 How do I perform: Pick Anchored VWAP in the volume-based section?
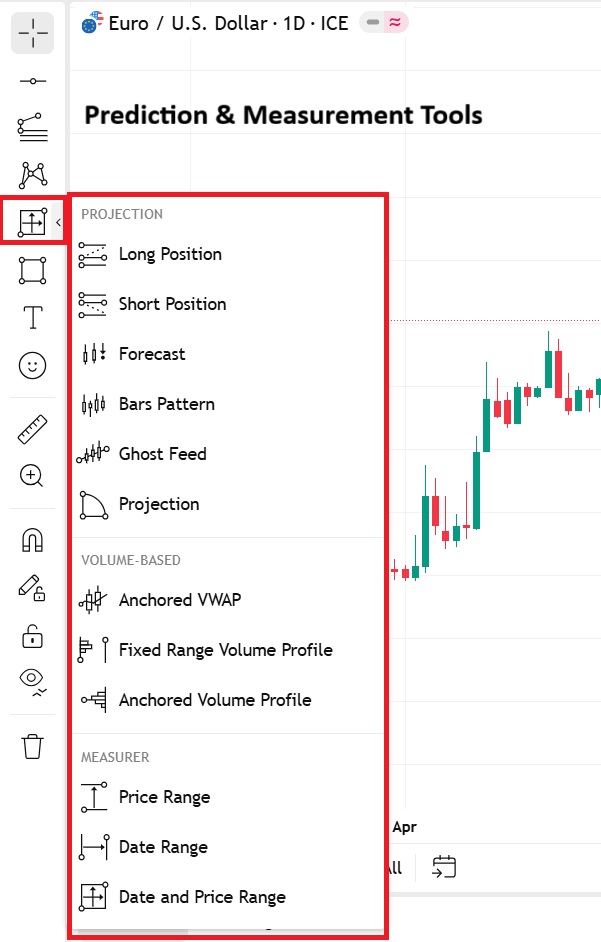coord(179,600)
